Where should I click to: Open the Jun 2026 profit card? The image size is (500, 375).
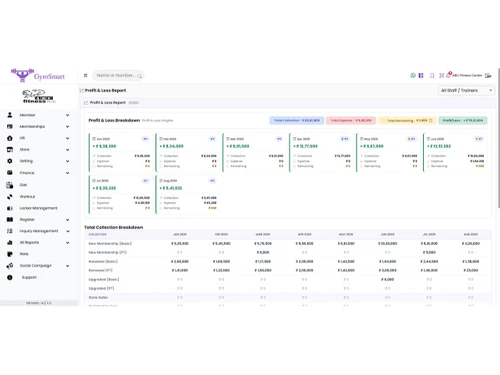[456, 152]
